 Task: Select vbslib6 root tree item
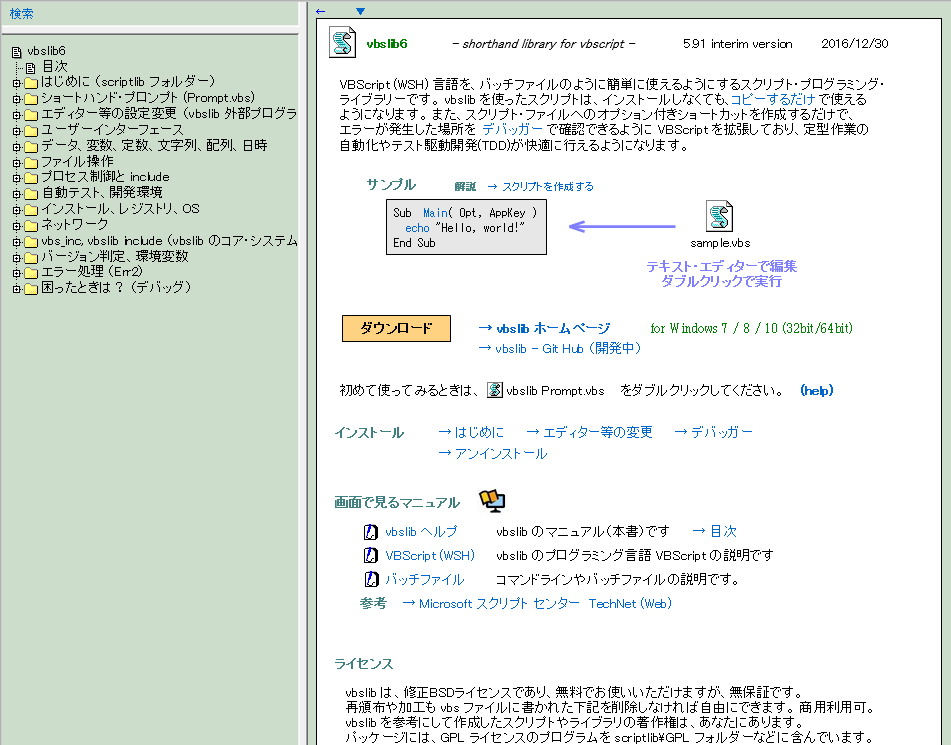46,51
